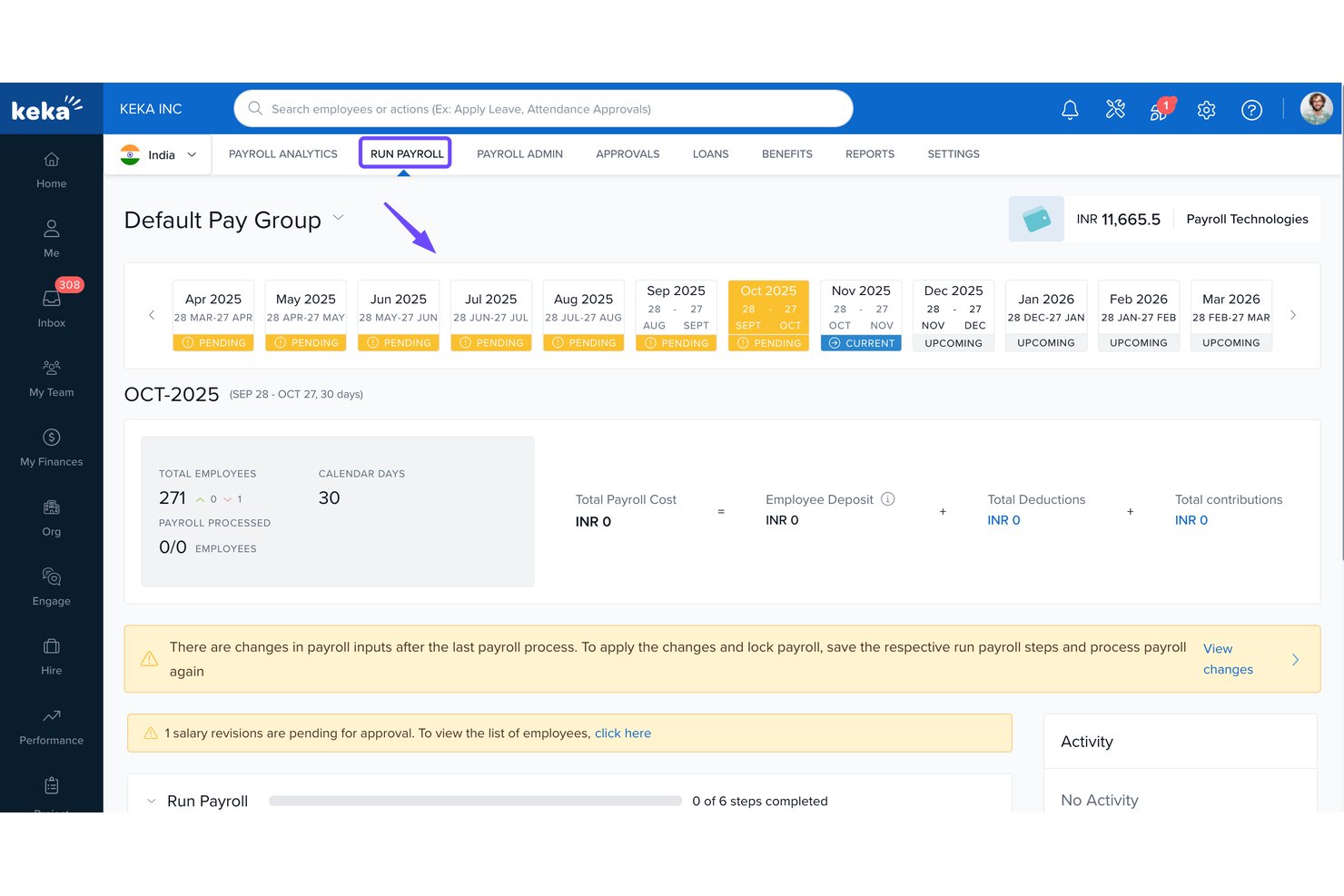The width and height of the screenshot is (1344, 896).
Task: Open the user profile avatar
Action: [1316, 109]
